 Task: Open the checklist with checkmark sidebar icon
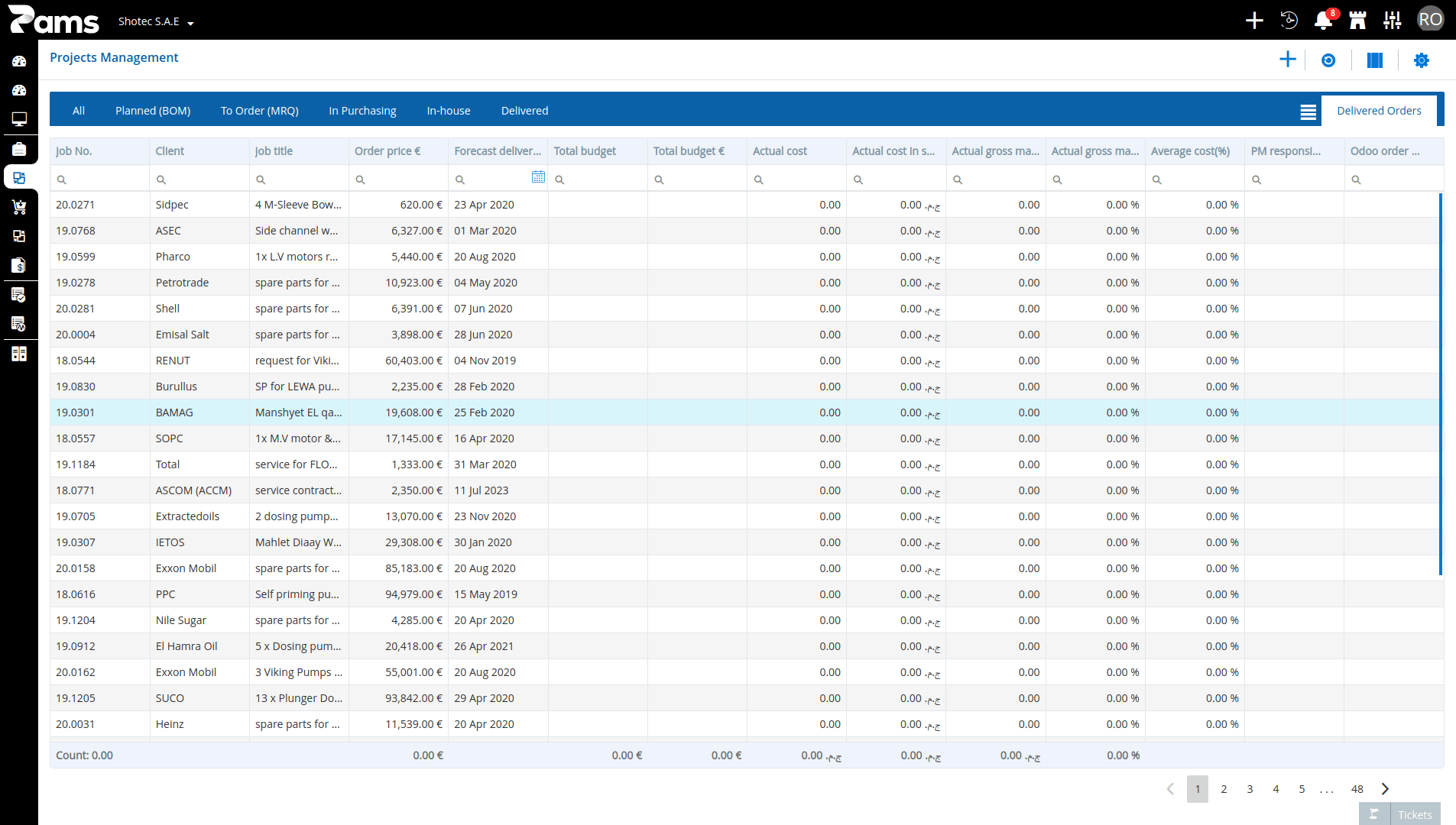[19, 295]
